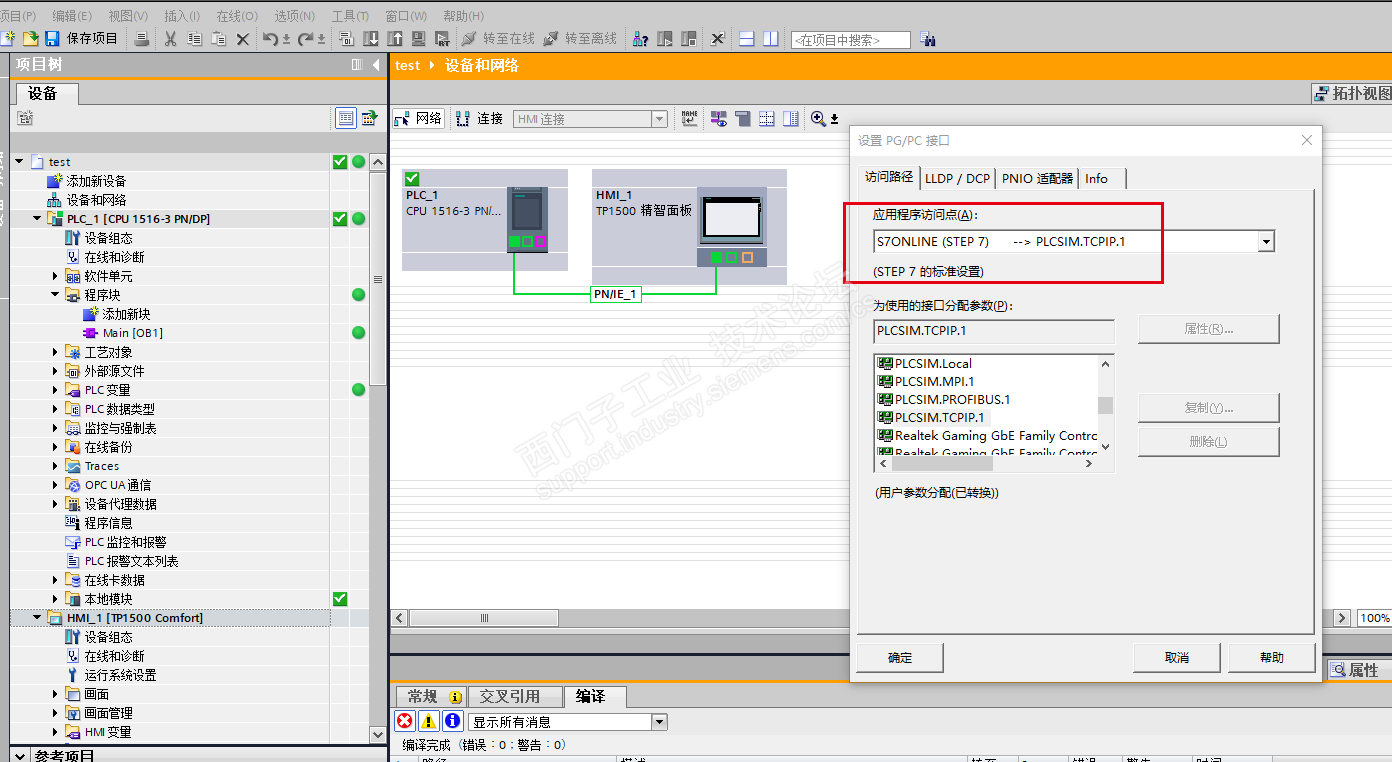
Task: Toggle the Connections mode button
Action: click(479, 119)
